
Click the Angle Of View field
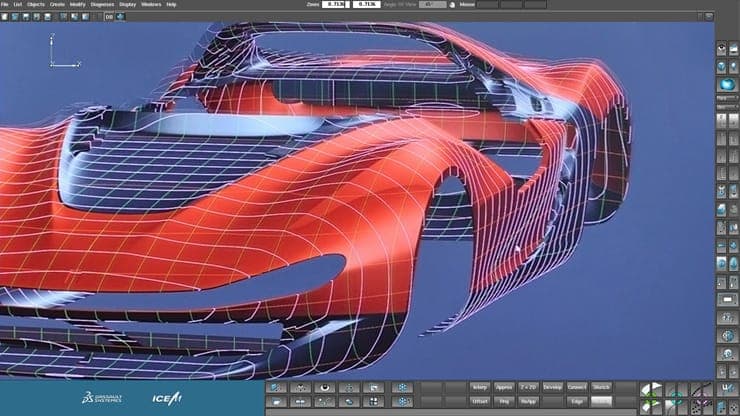click(432, 4)
